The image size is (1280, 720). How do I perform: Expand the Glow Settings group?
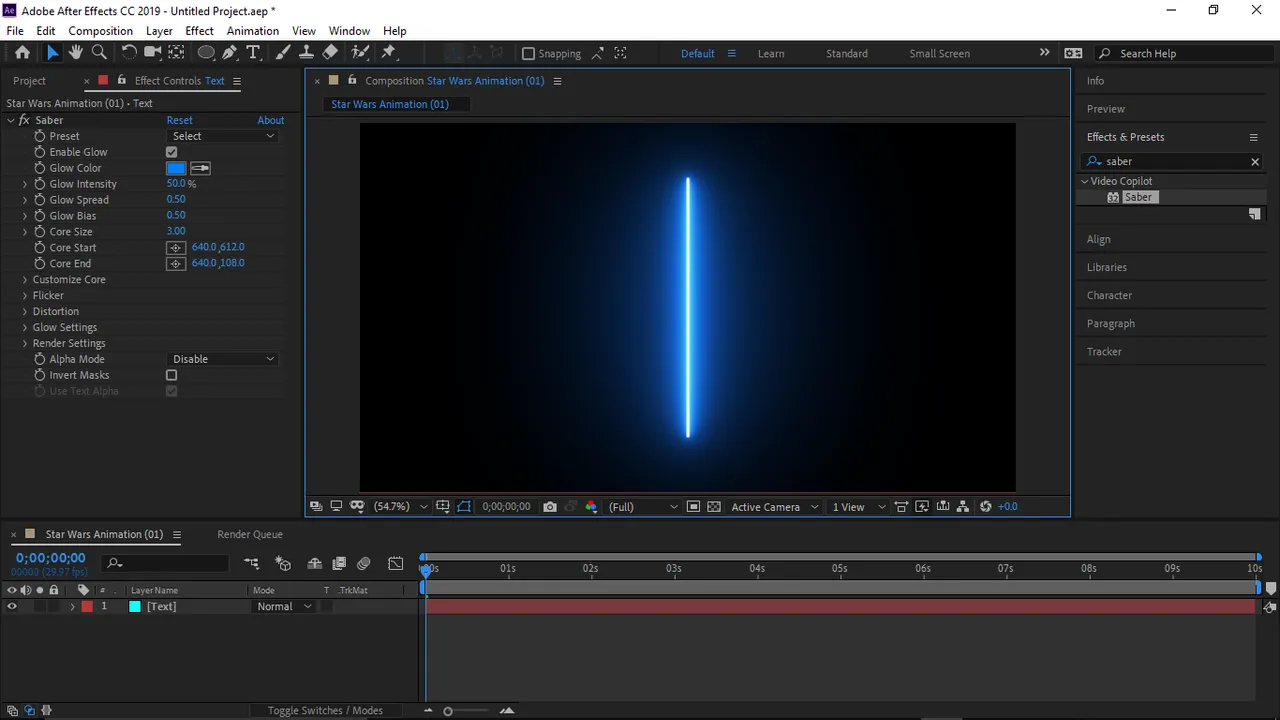pyautogui.click(x=25, y=328)
